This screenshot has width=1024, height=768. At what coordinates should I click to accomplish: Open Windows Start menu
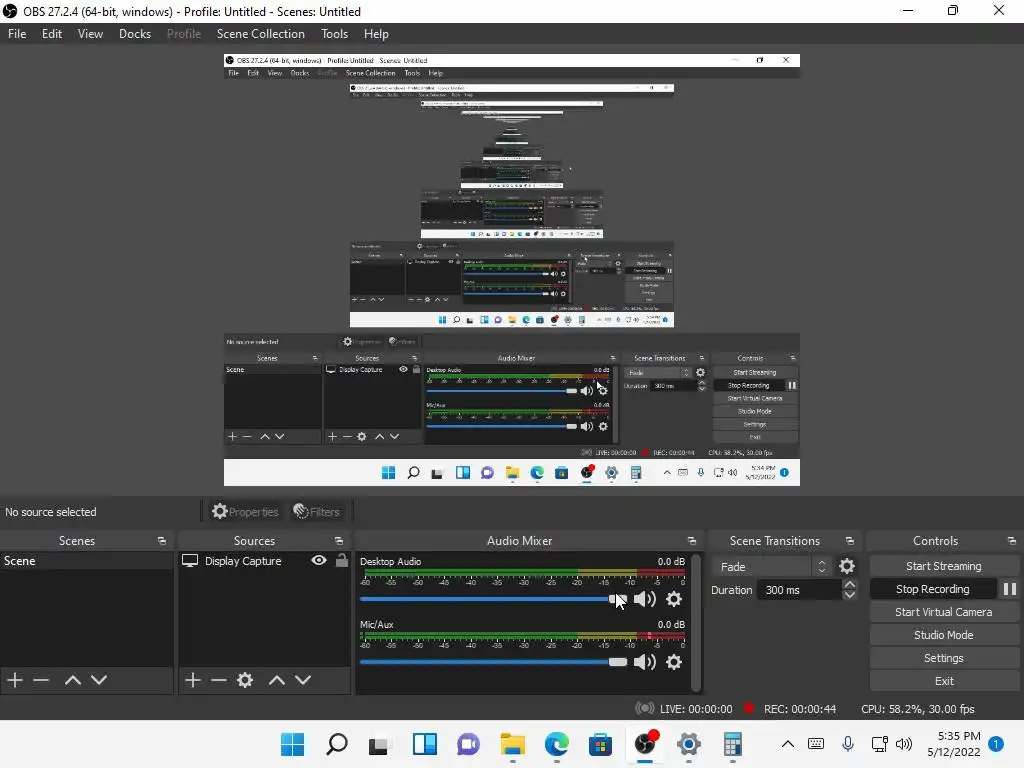293,744
